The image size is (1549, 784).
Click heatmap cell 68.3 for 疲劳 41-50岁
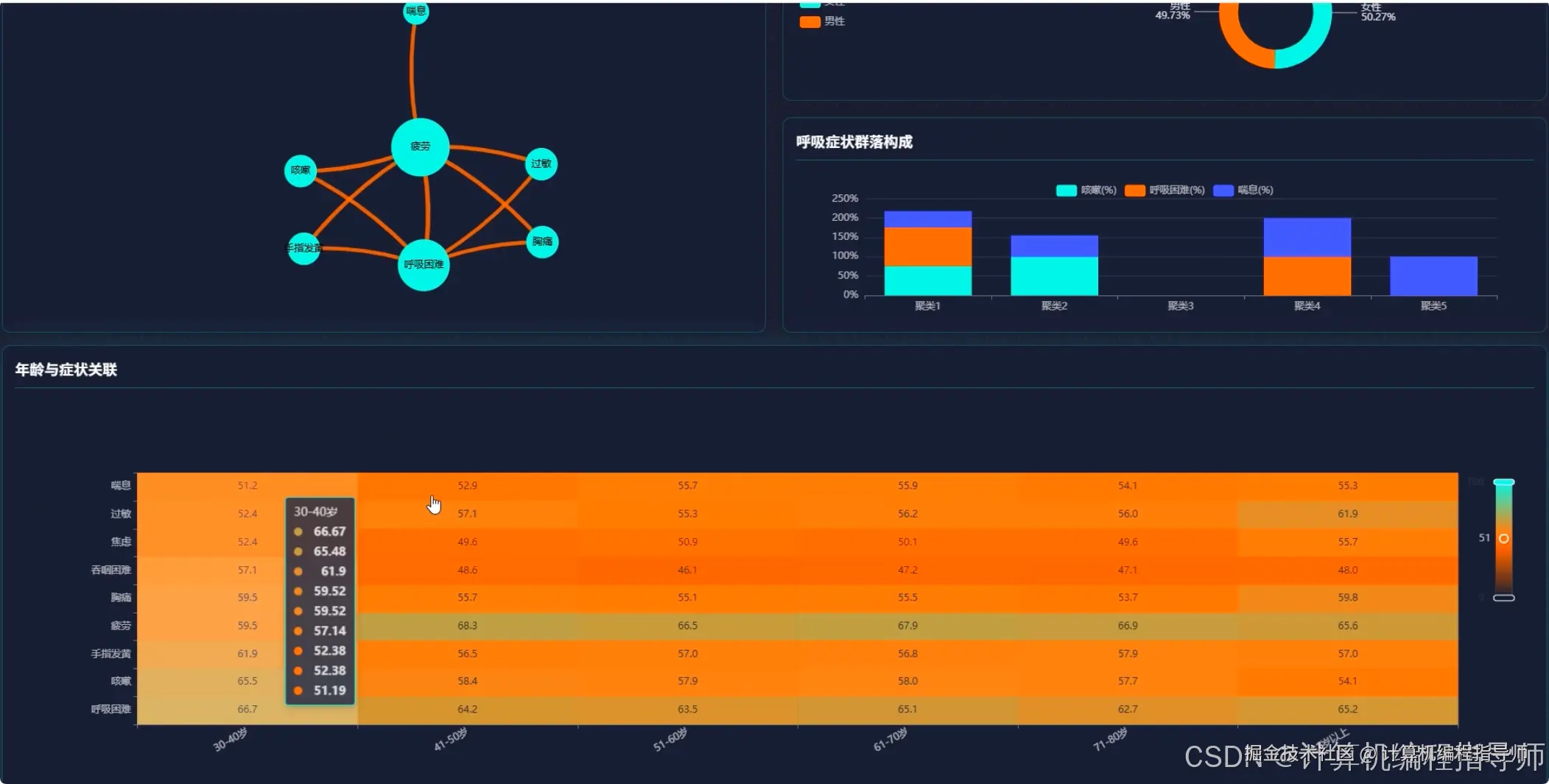467,626
